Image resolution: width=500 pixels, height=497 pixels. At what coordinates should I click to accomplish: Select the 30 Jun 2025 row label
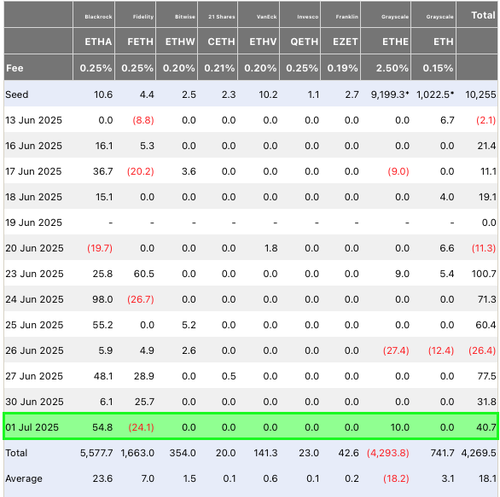(34, 402)
